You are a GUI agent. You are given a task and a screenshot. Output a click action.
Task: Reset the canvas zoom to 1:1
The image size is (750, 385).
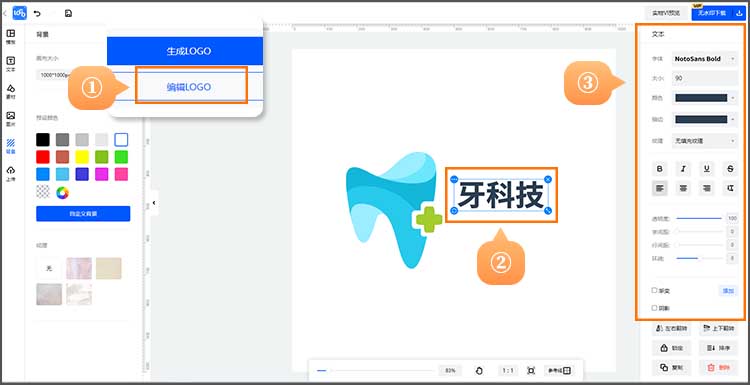[508, 370]
